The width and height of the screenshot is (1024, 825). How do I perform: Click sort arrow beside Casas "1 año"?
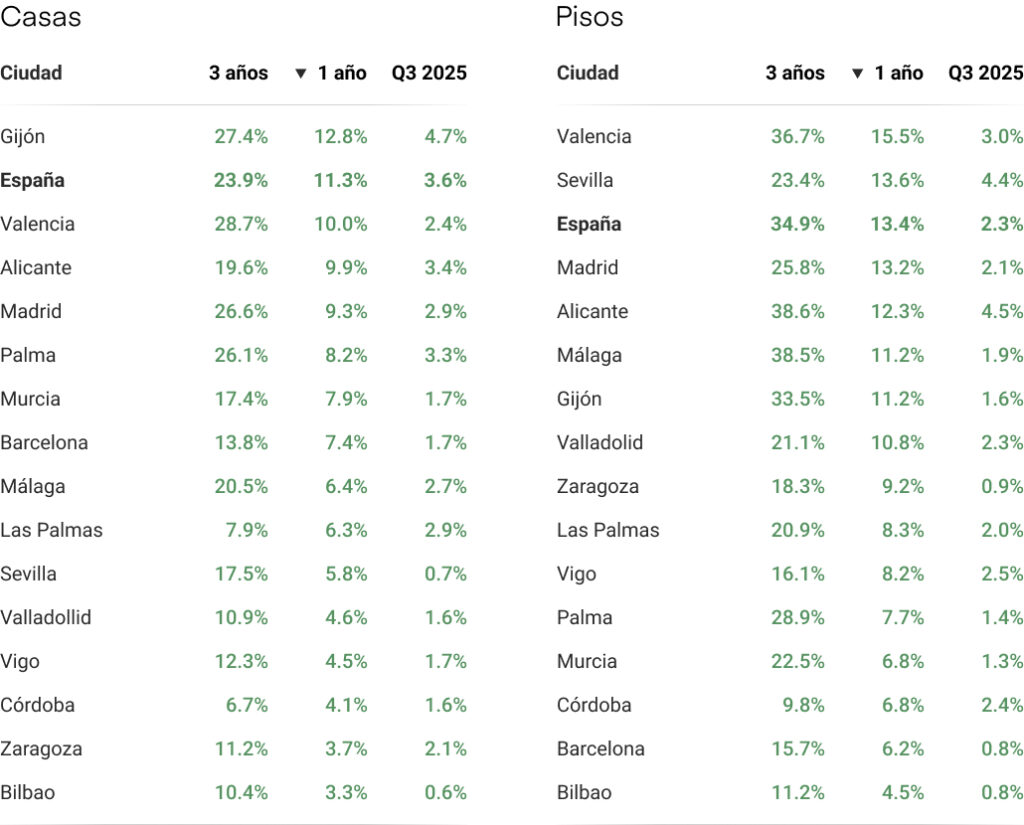click(300, 73)
